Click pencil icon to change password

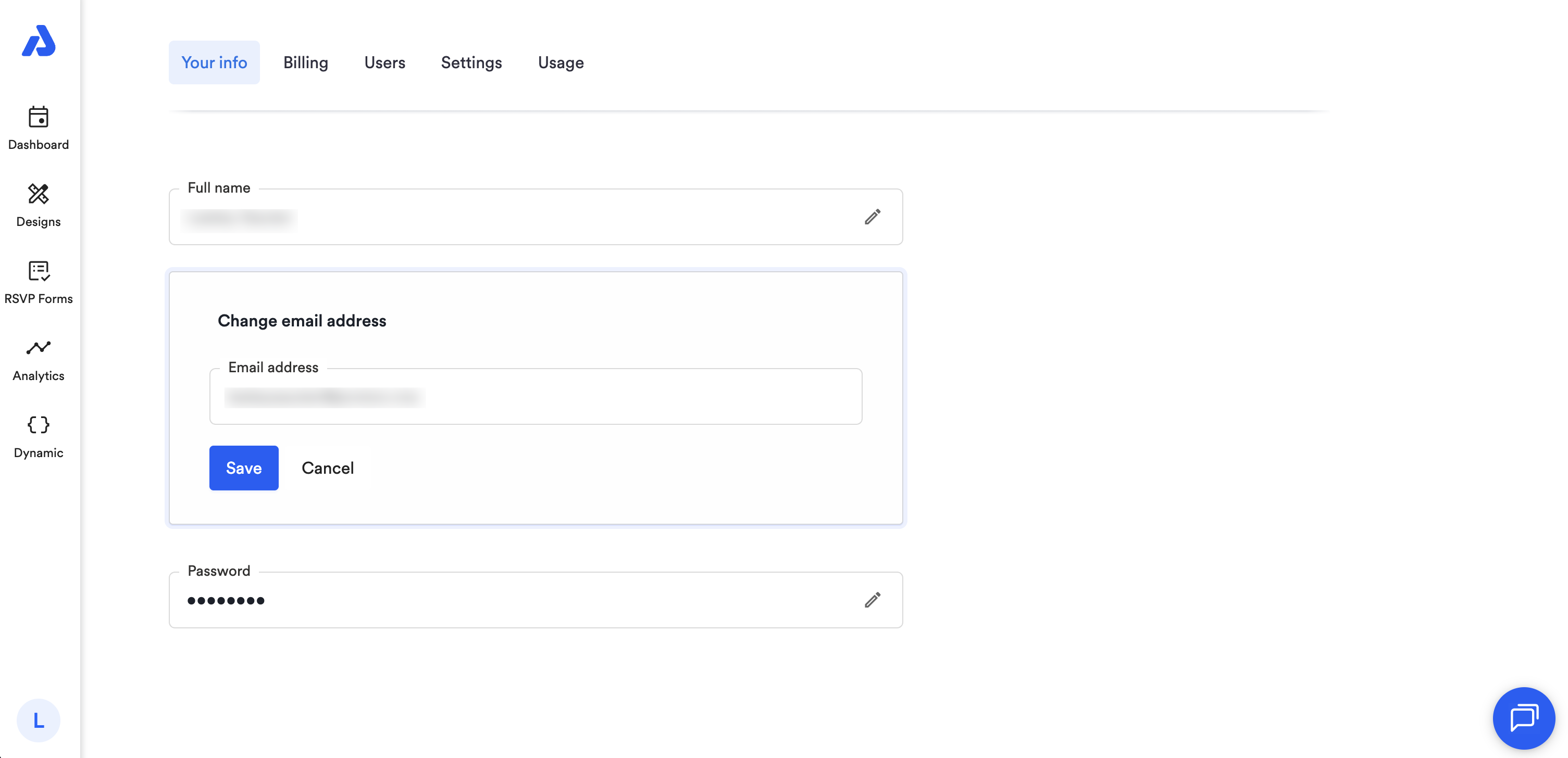pyautogui.click(x=872, y=600)
